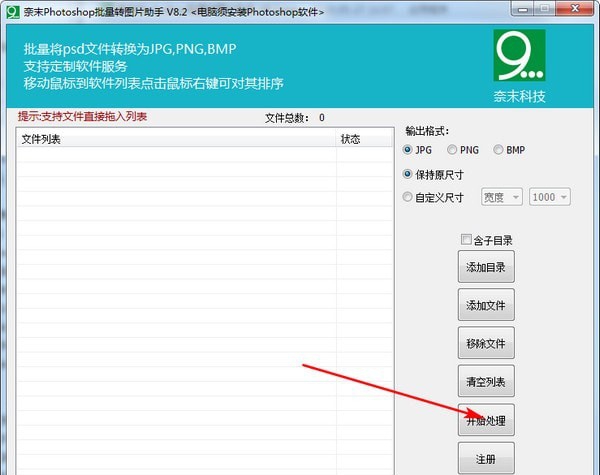The height and width of the screenshot is (475, 600).
Task: Click the green 奈末科技 logo
Action: 519,55
